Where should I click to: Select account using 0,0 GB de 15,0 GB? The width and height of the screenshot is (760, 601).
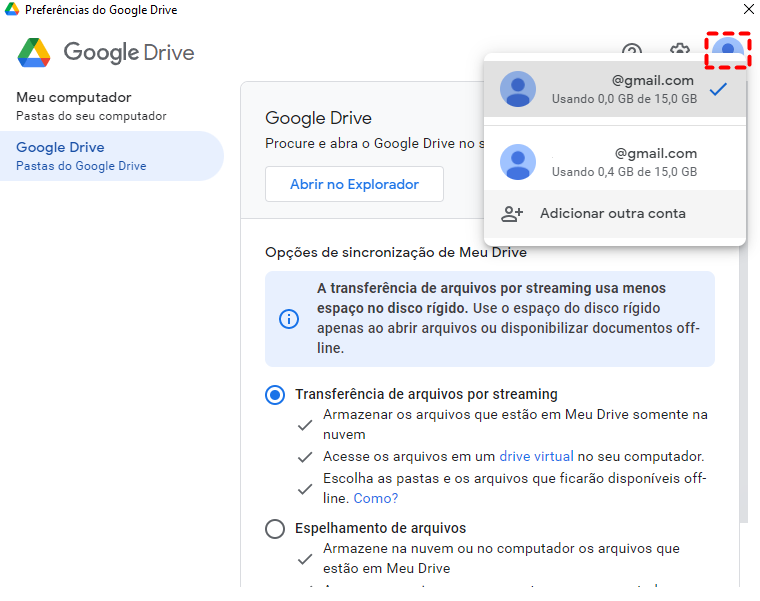pos(615,89)
